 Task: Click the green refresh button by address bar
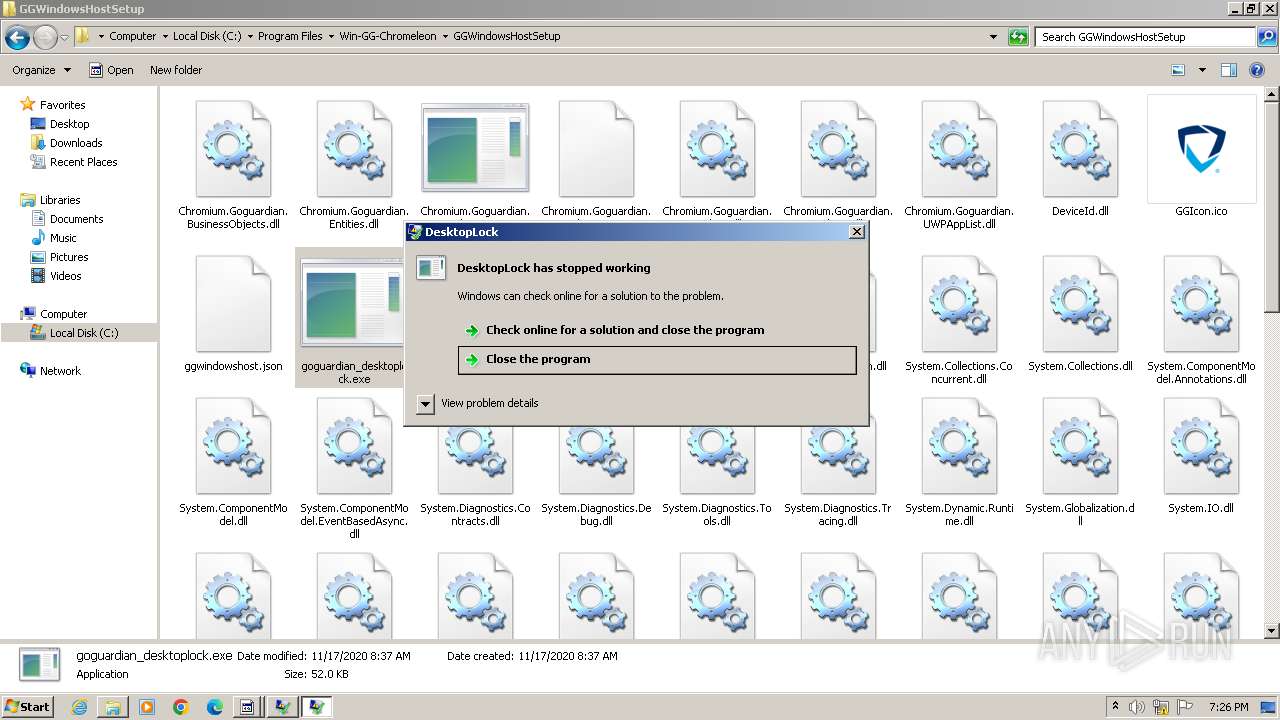point(1018,37)
